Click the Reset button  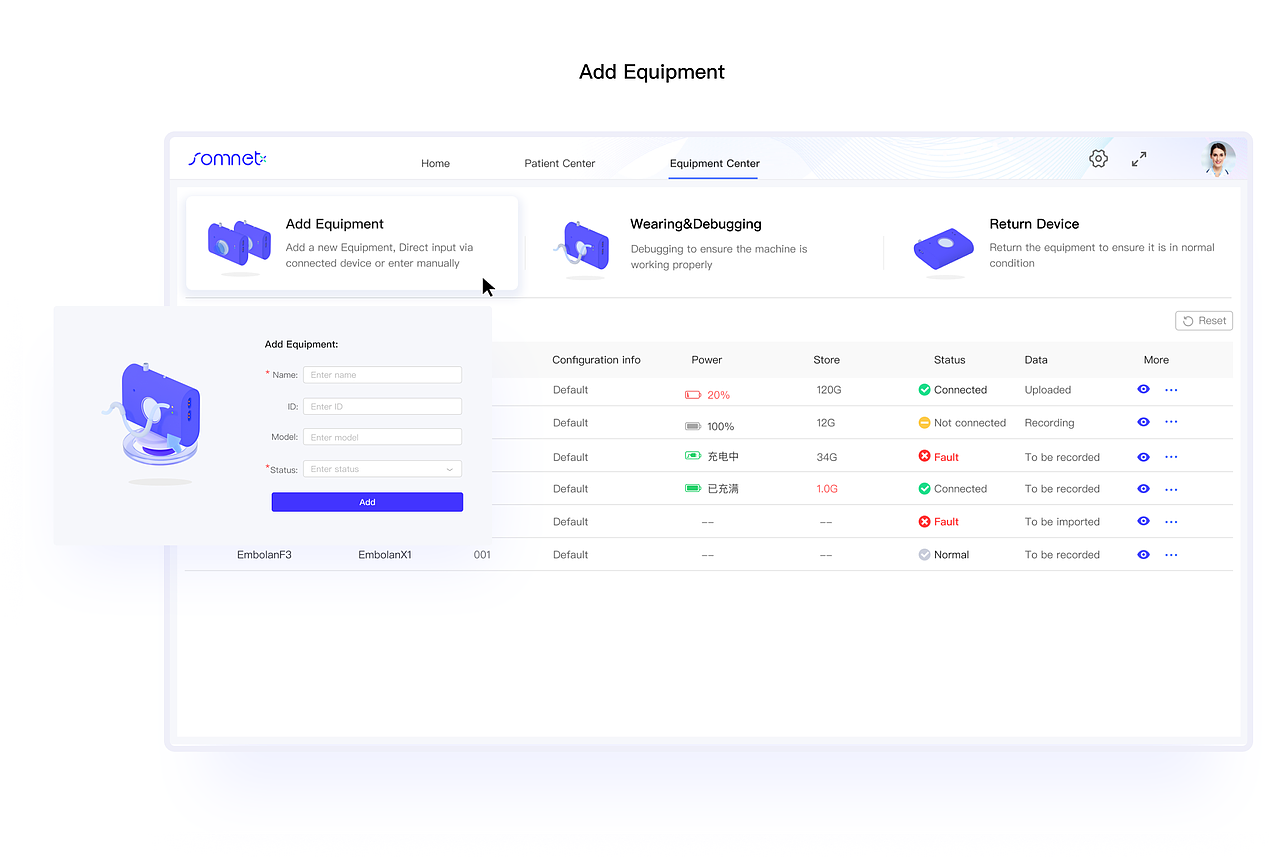[x=1204, y=321]
